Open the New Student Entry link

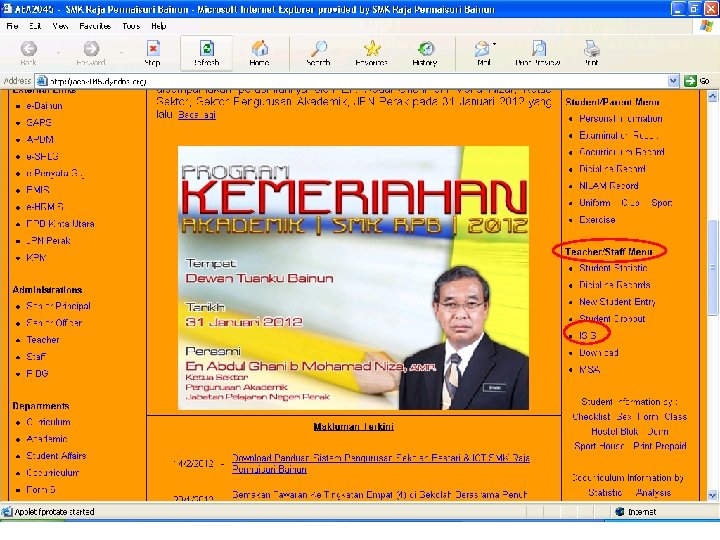[x=617, y=302]
